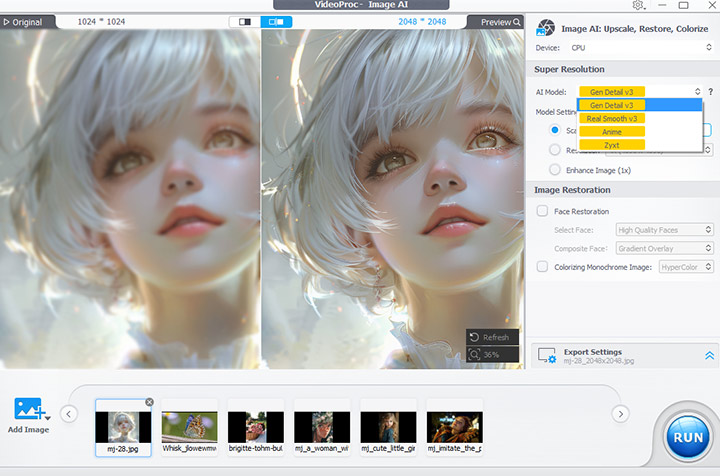Click the AI Model help question mark
This screenshot has width=720, height=476.
pyautogui.click(x=710, y=92)
